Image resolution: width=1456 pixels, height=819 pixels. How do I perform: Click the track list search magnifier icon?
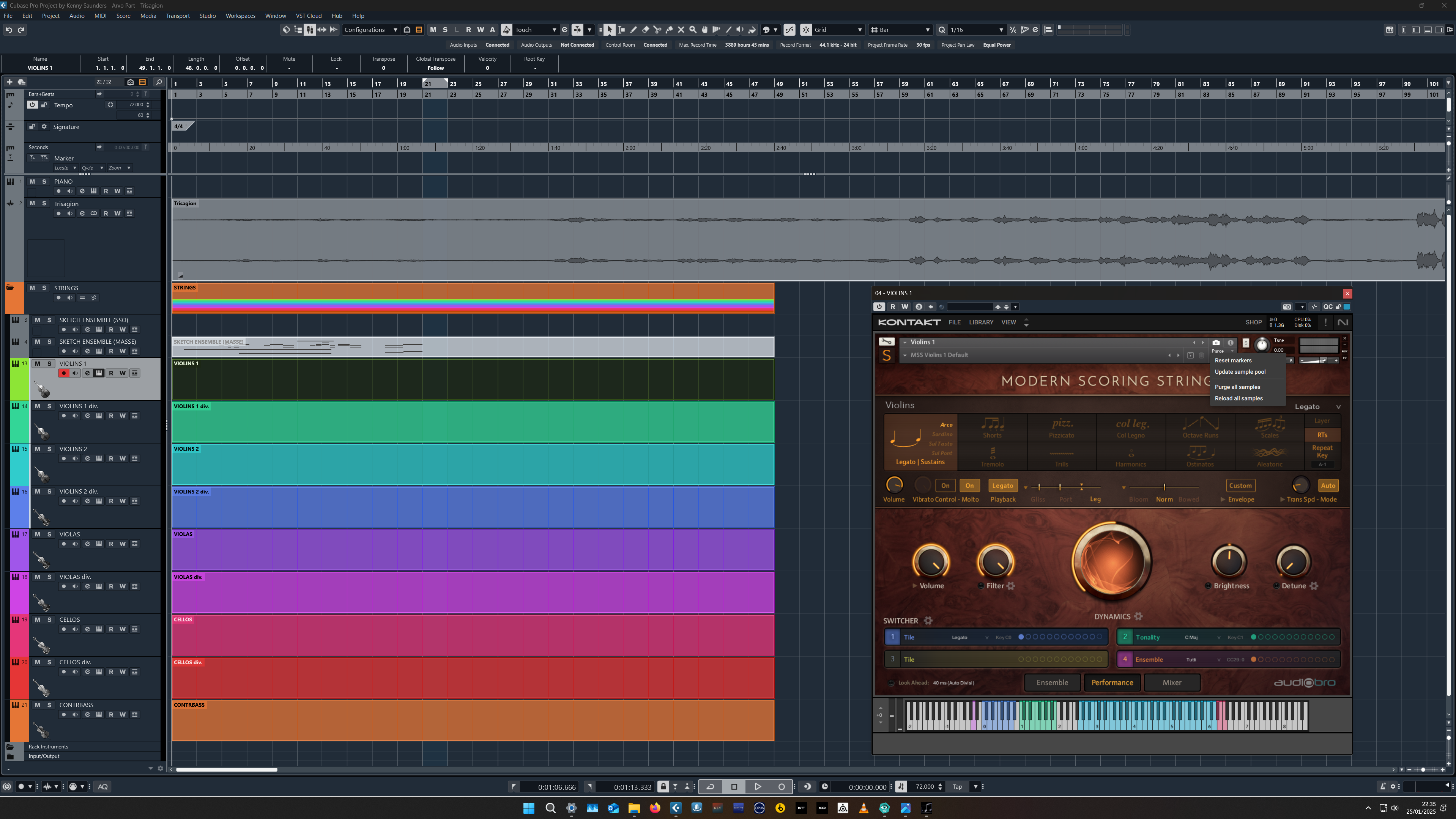[159, 82]
